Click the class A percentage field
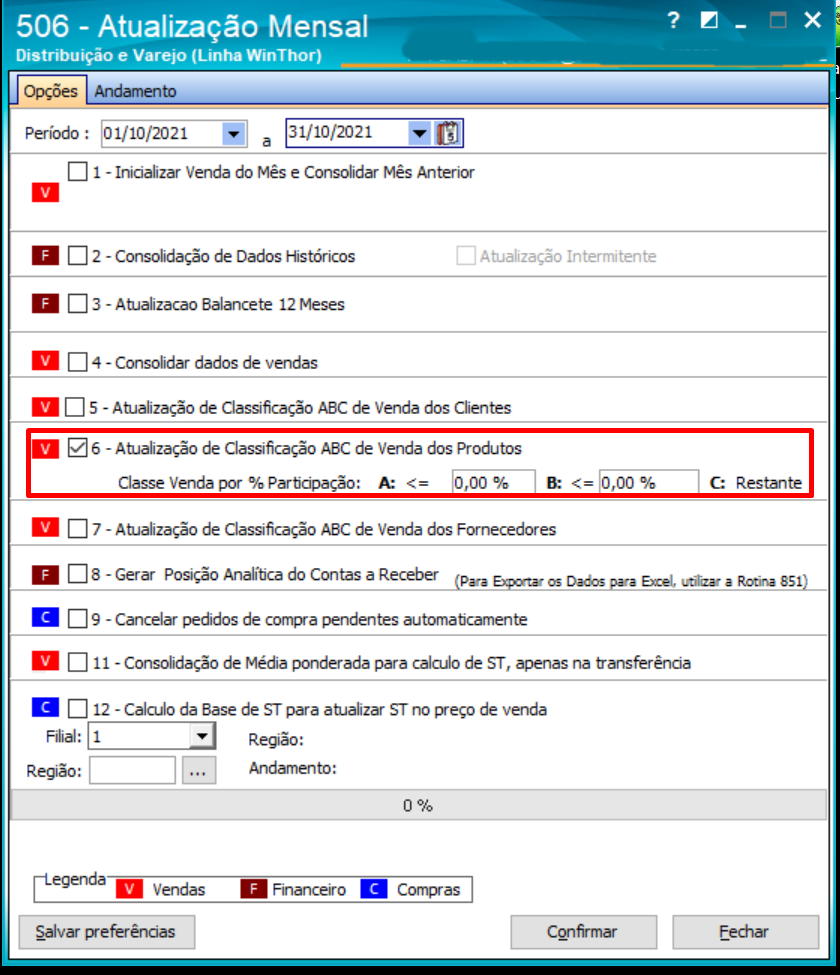Viewport: 840px width, 975px height. [493, 483]
